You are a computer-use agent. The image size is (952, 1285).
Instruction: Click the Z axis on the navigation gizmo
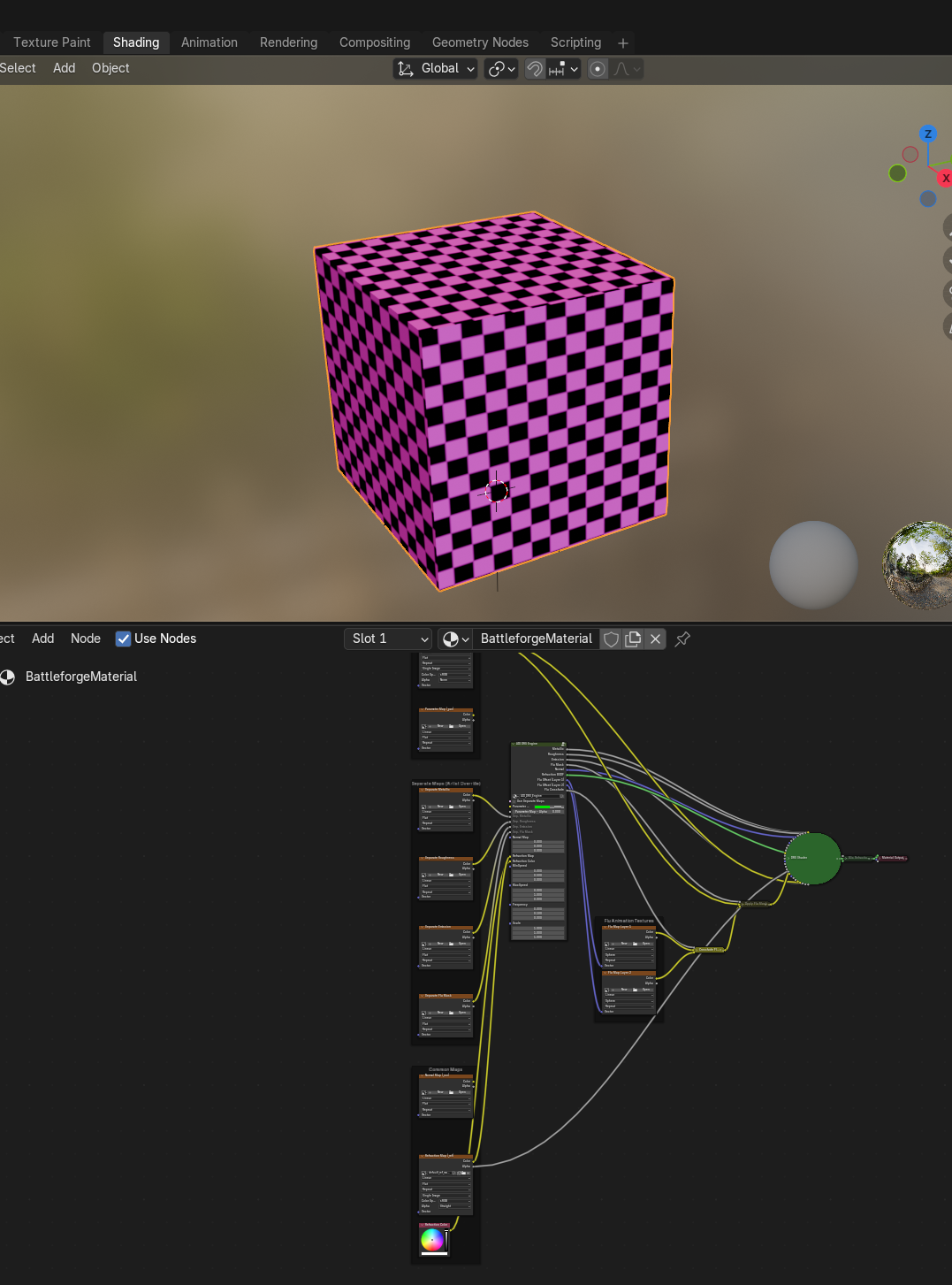[x=928, y=134]
